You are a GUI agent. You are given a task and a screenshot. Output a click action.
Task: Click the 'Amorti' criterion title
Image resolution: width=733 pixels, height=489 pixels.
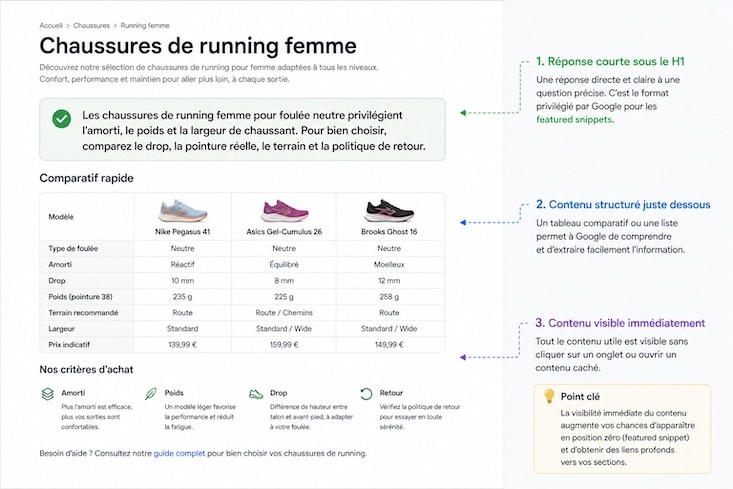(x=73, y=393)
